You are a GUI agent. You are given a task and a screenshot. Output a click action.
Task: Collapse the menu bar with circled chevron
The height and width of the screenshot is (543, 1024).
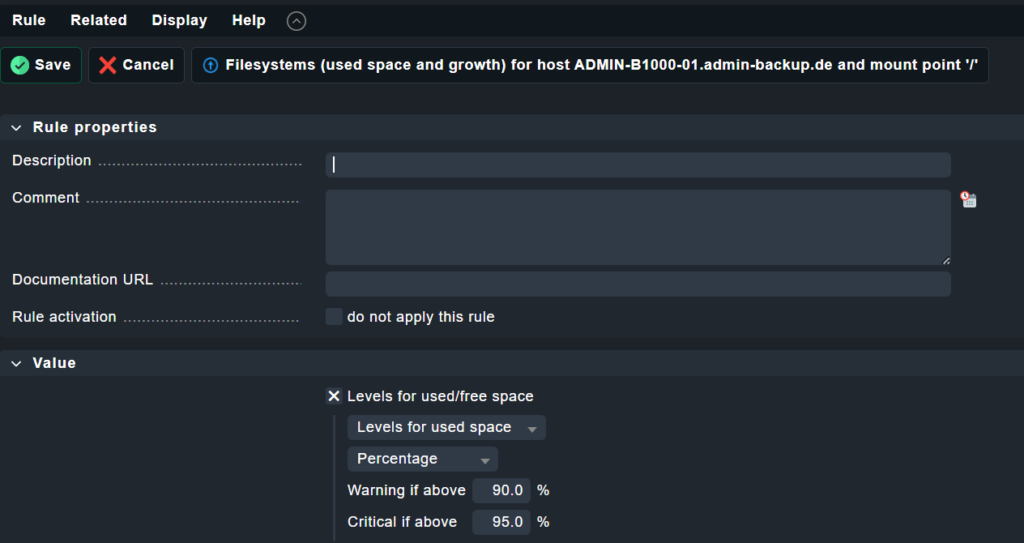point(296,21)
